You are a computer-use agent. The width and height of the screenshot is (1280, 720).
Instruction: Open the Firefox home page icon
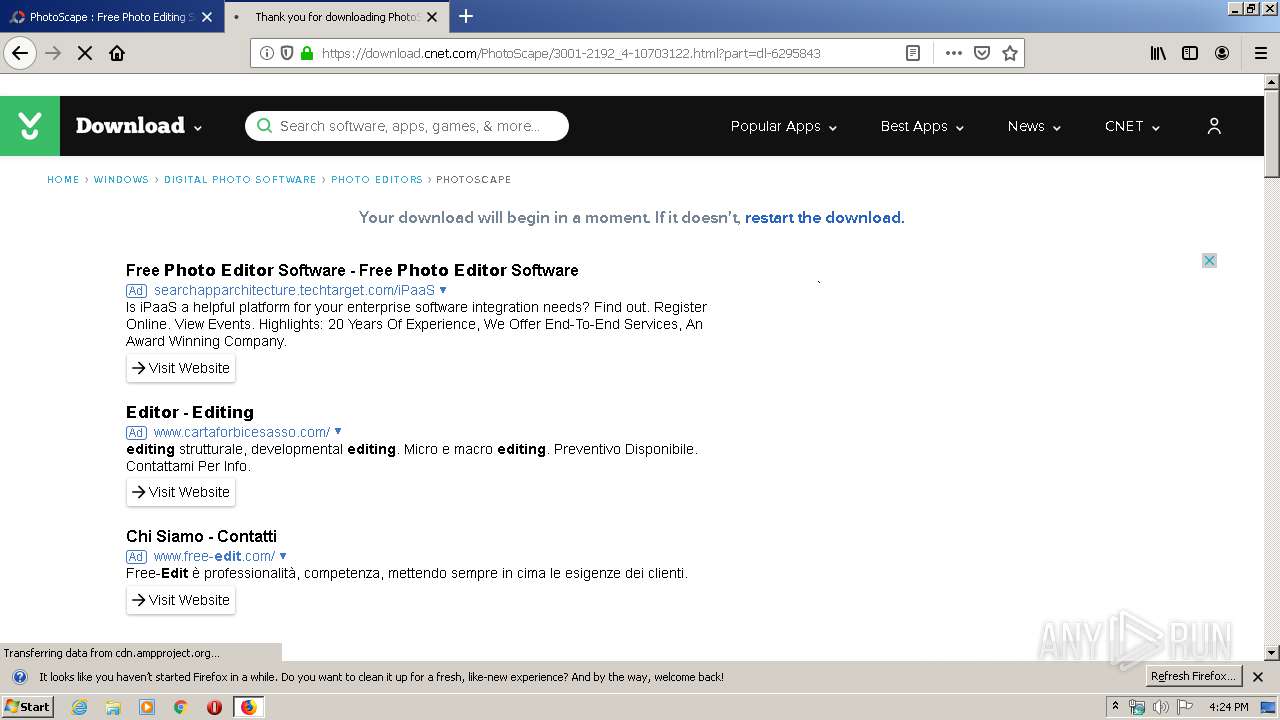(117, 53)
